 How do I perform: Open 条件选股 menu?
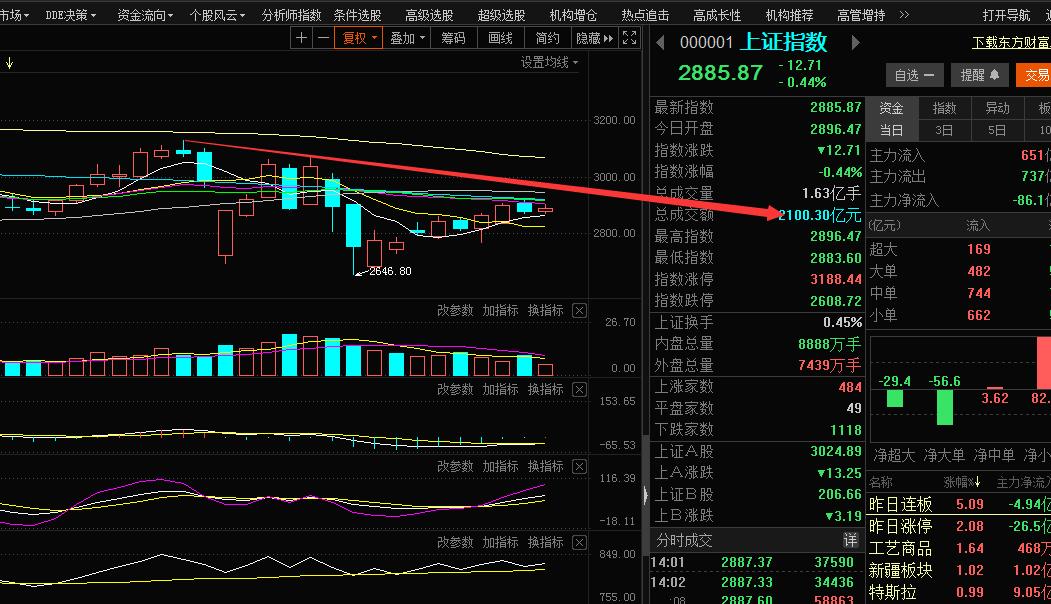(357, 15)
